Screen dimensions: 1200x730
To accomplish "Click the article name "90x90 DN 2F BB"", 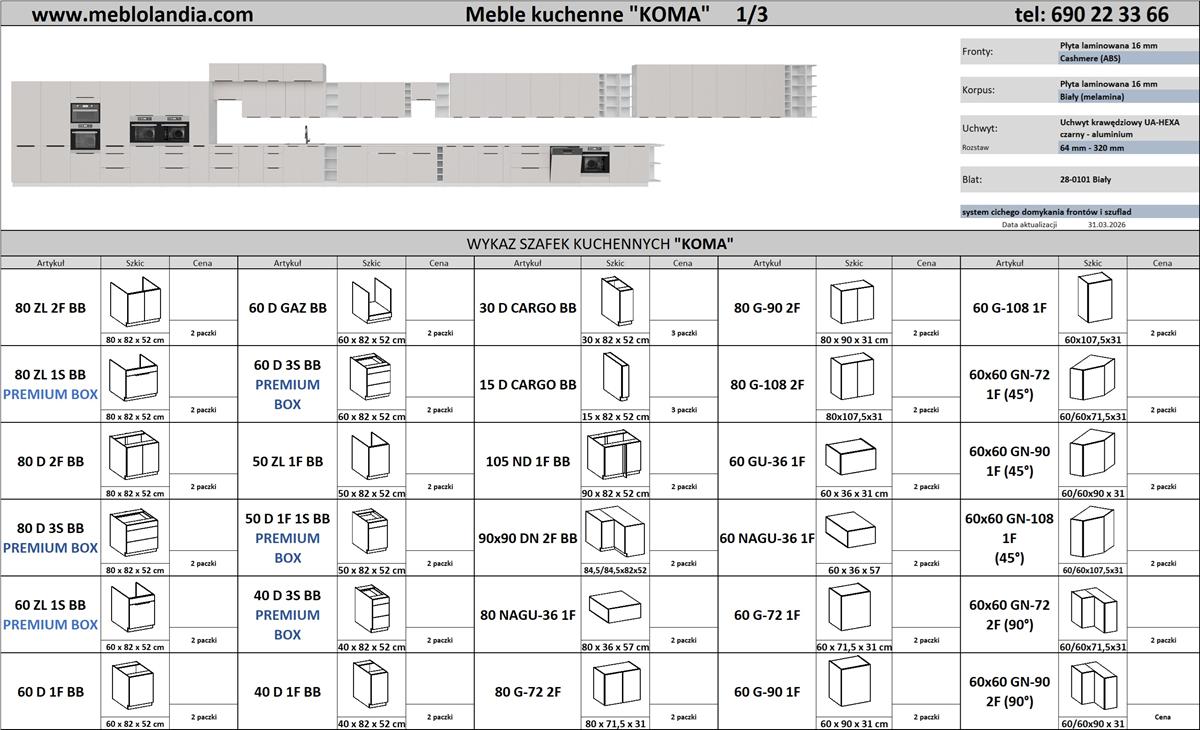I will pyautogui.click(x=528, y=538).
